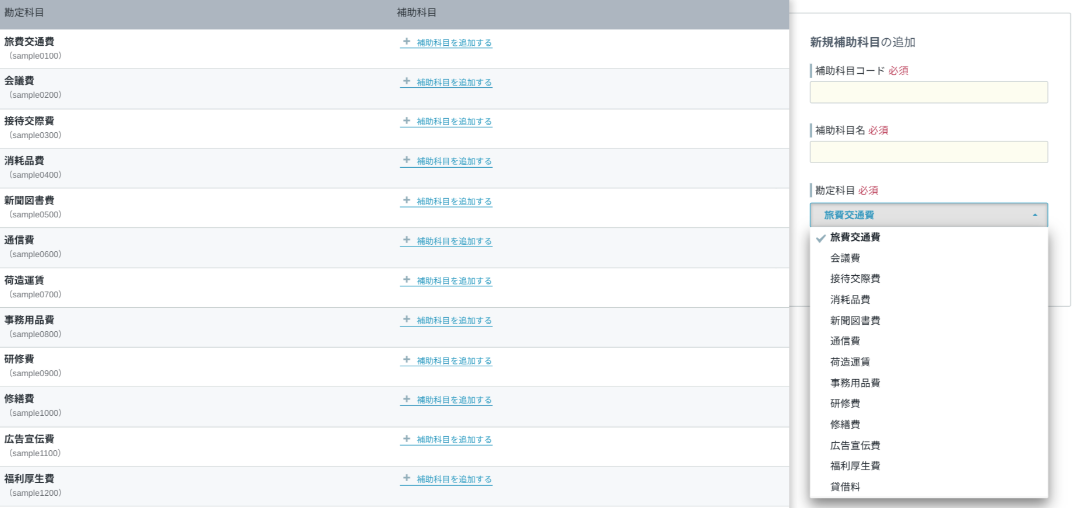Select 荷造運賃 from the dropdown list
This screenshot has height=508, width=1076.
pyautogui.click(x=928, y=362)
